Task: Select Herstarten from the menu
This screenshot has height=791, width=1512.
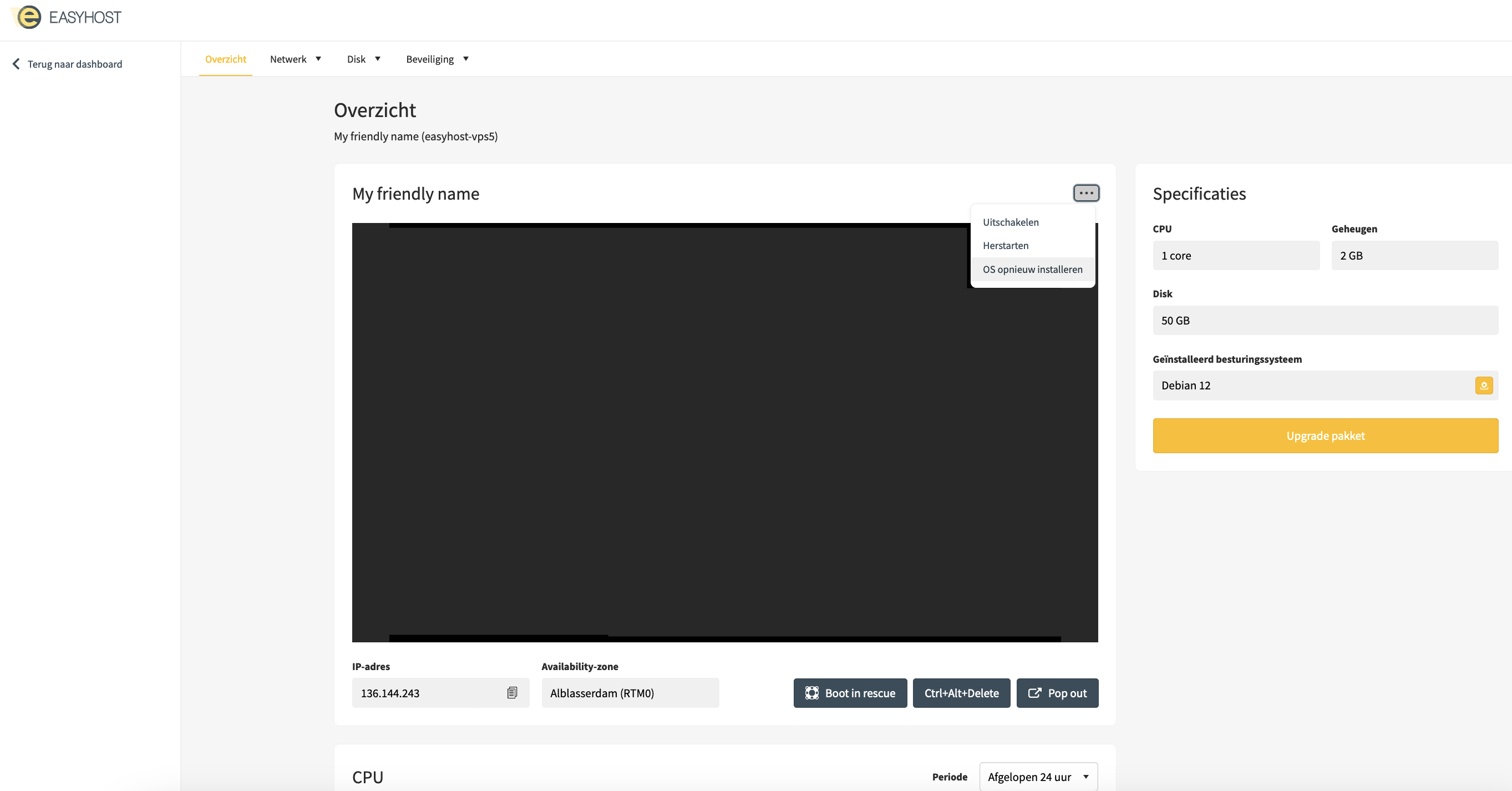Action: [x=1006, y=246]
